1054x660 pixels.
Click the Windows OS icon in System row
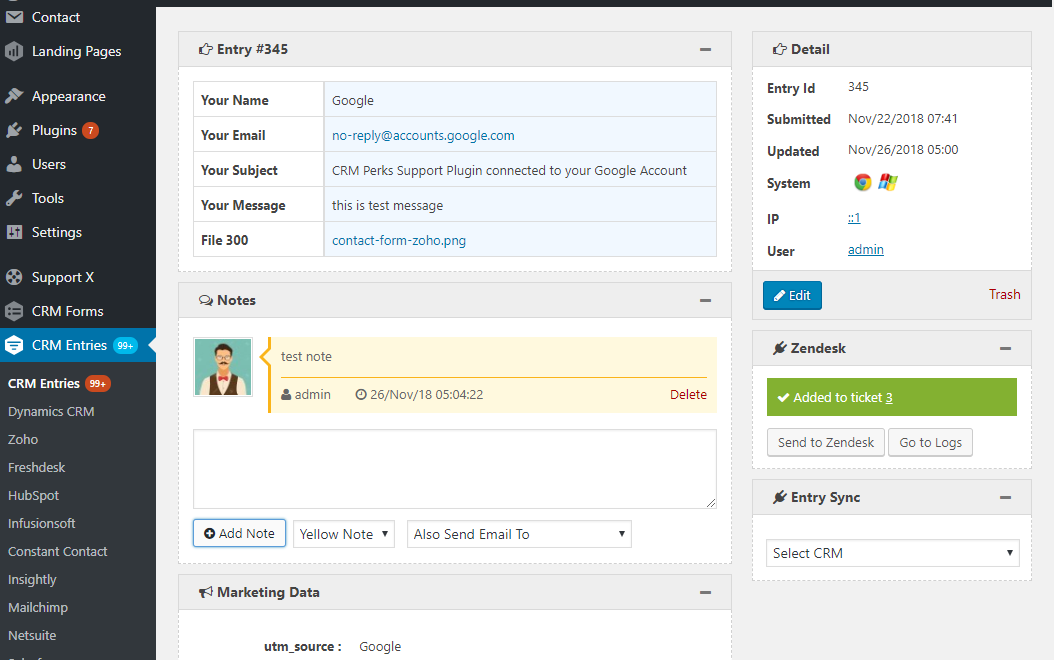[888, 182]
